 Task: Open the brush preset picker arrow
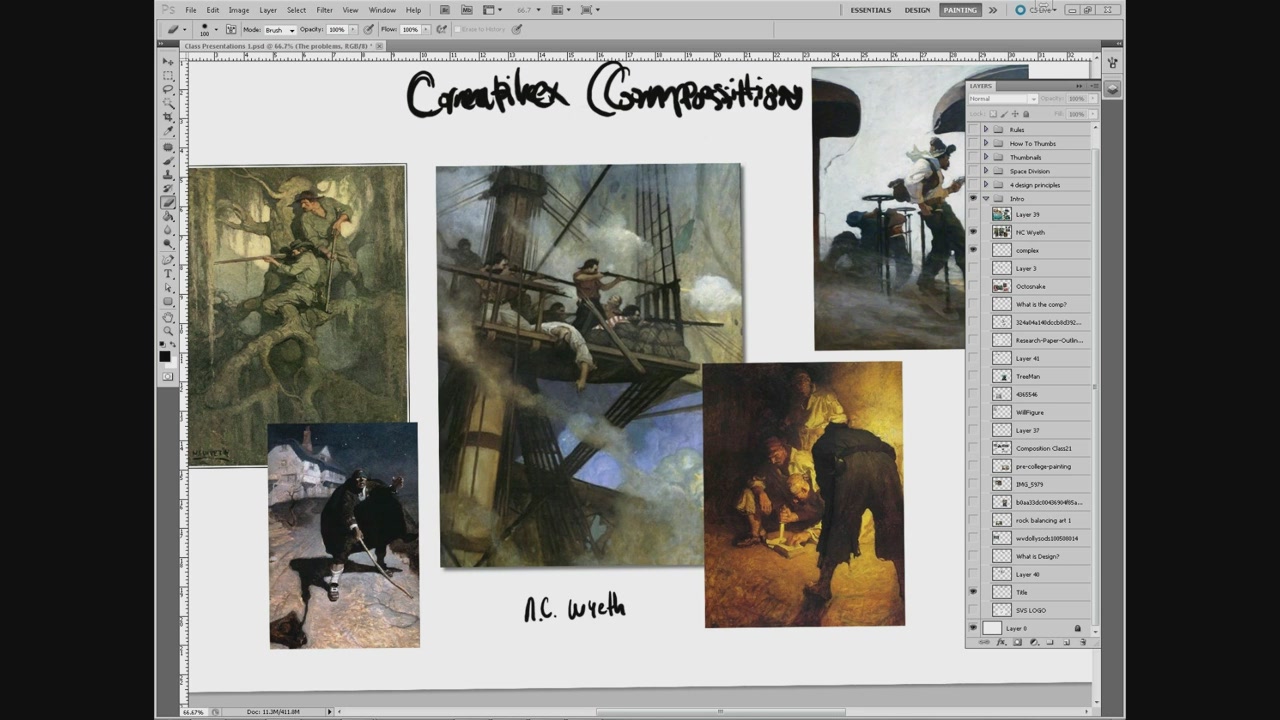[x=216, y=29]
